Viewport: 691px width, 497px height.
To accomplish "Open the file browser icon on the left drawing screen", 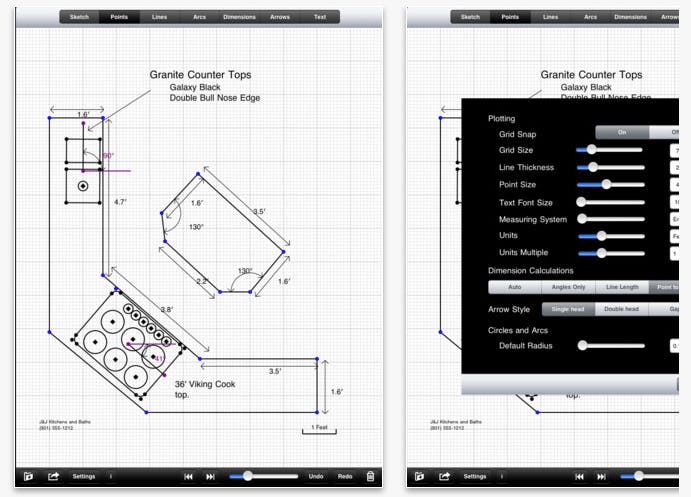I will [28, 476].
